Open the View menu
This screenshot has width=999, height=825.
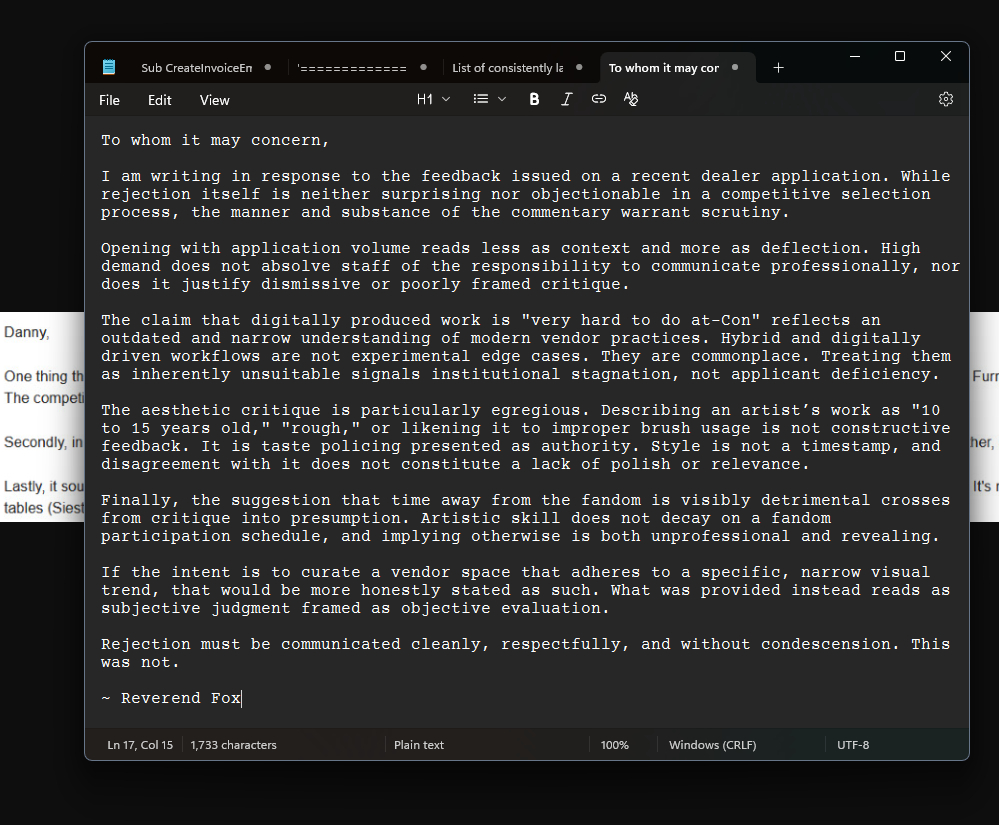click(214, 100)
